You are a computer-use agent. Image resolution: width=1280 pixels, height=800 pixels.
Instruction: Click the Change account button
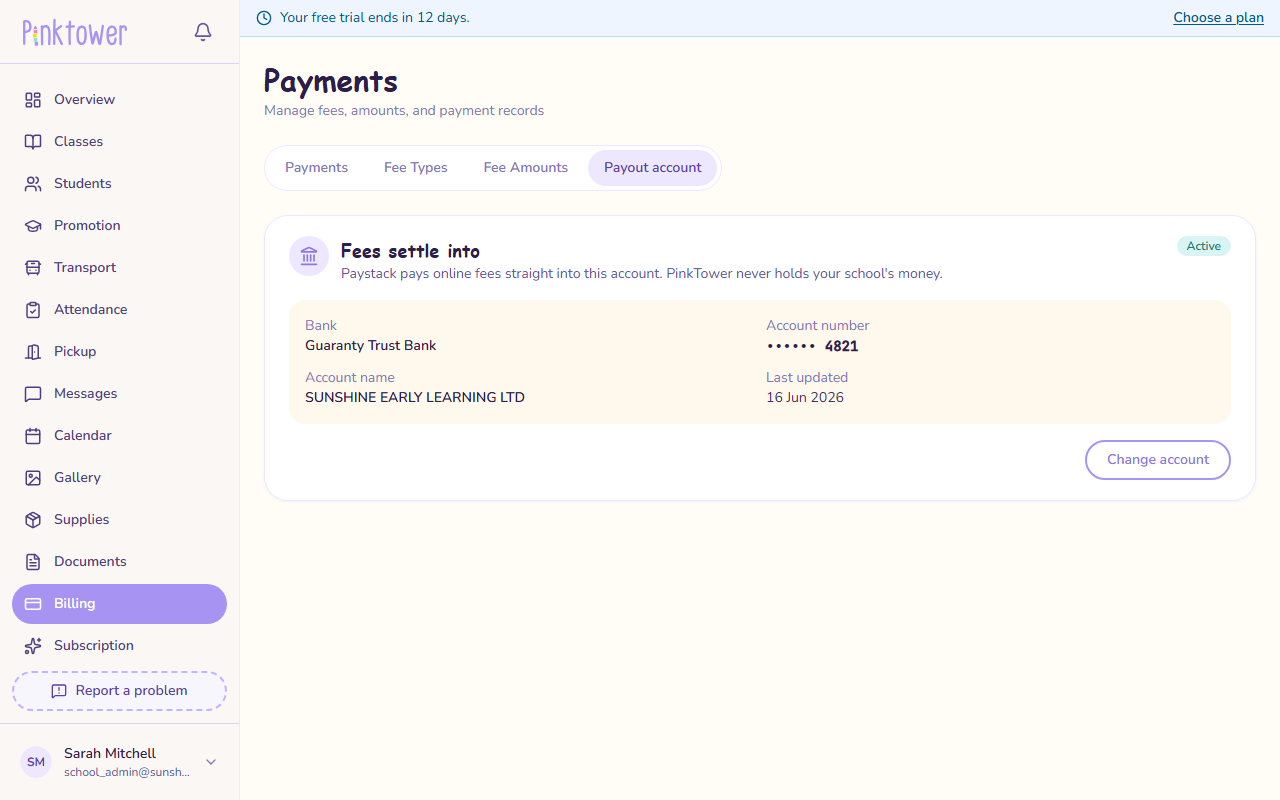(1158, 460)
